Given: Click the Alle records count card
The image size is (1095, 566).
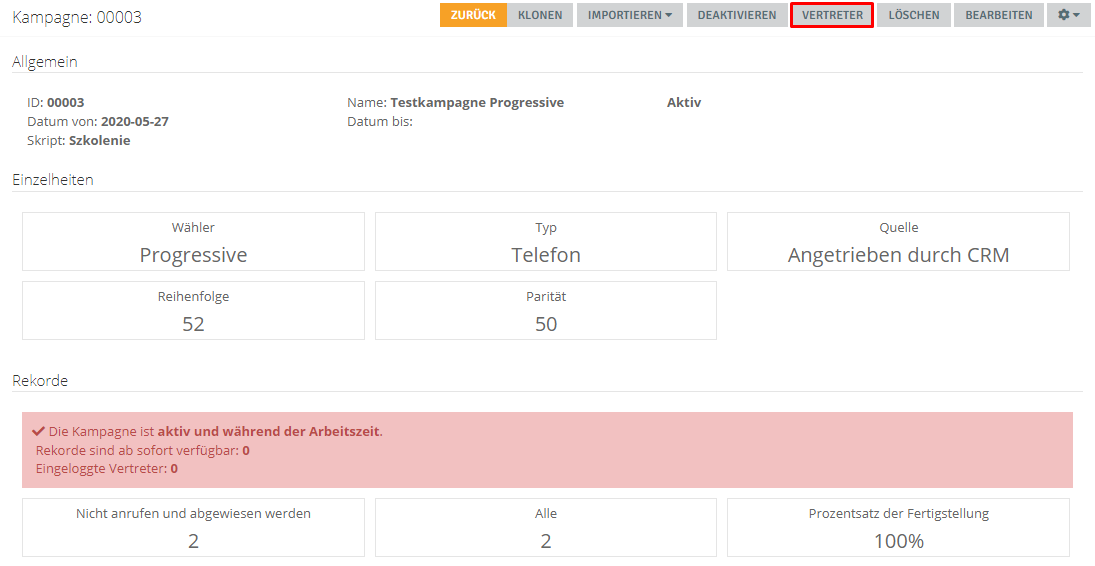Looking at the screenshot, I should point(546,528).
